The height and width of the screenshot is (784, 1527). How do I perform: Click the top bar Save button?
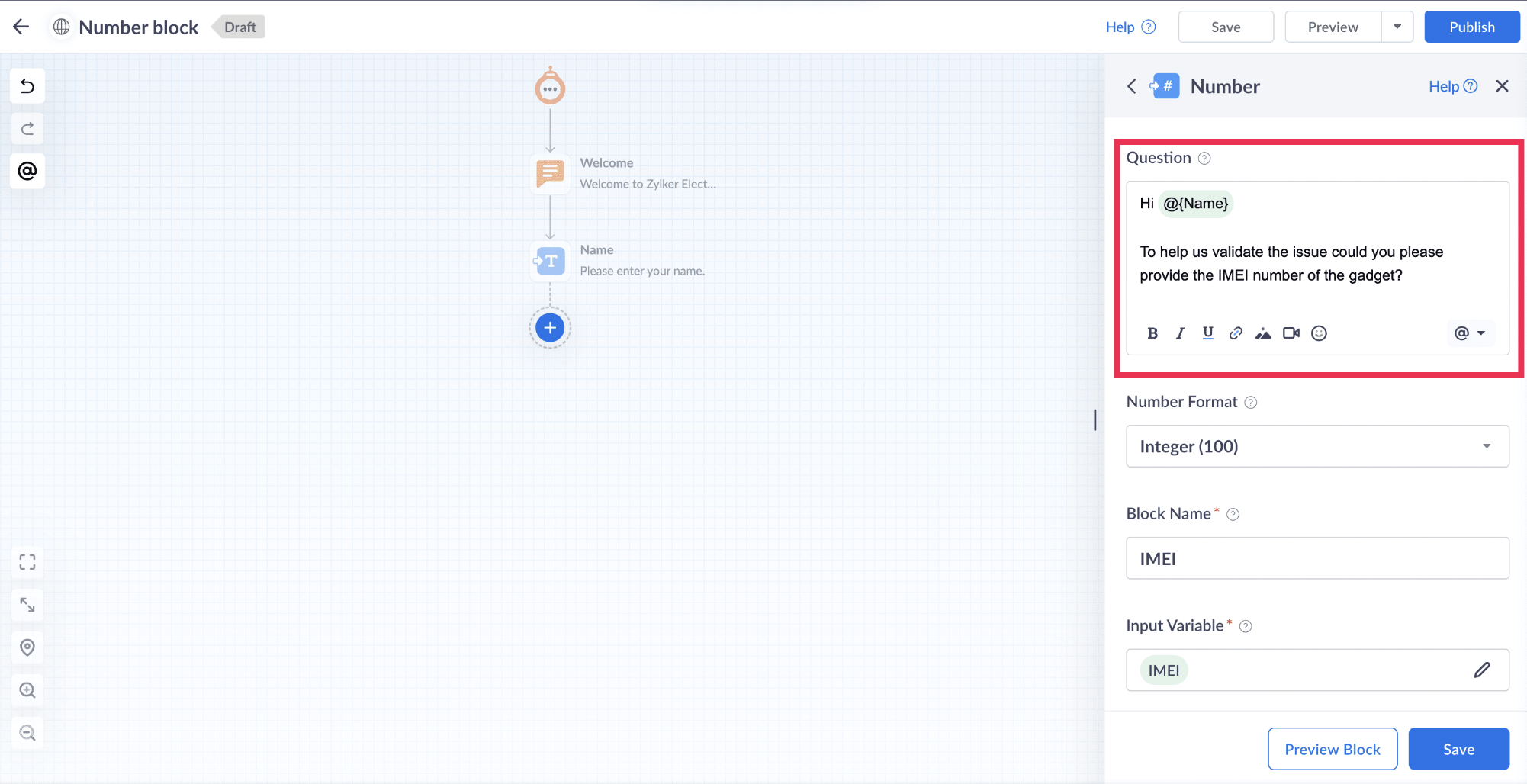click(x=1226, y=27)
